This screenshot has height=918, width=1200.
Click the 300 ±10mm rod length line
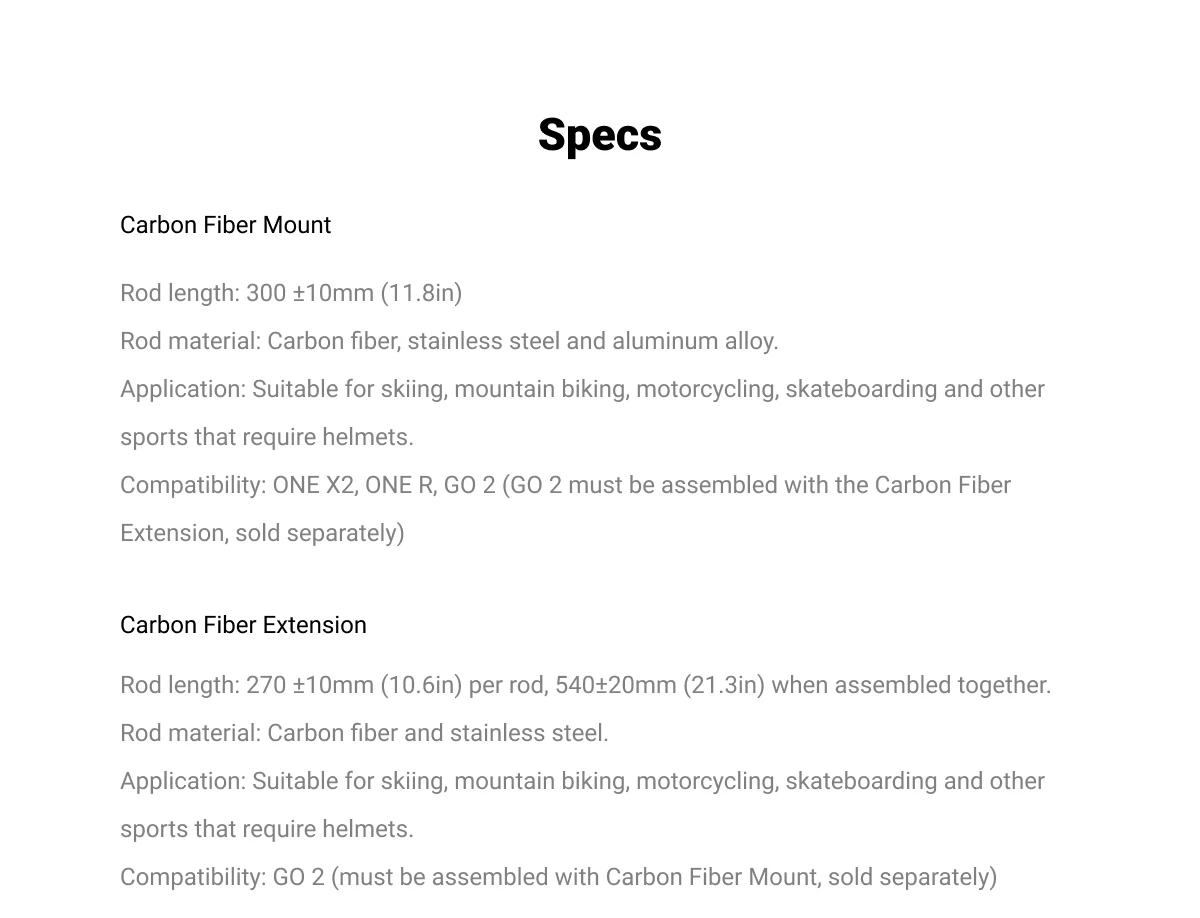290,293
